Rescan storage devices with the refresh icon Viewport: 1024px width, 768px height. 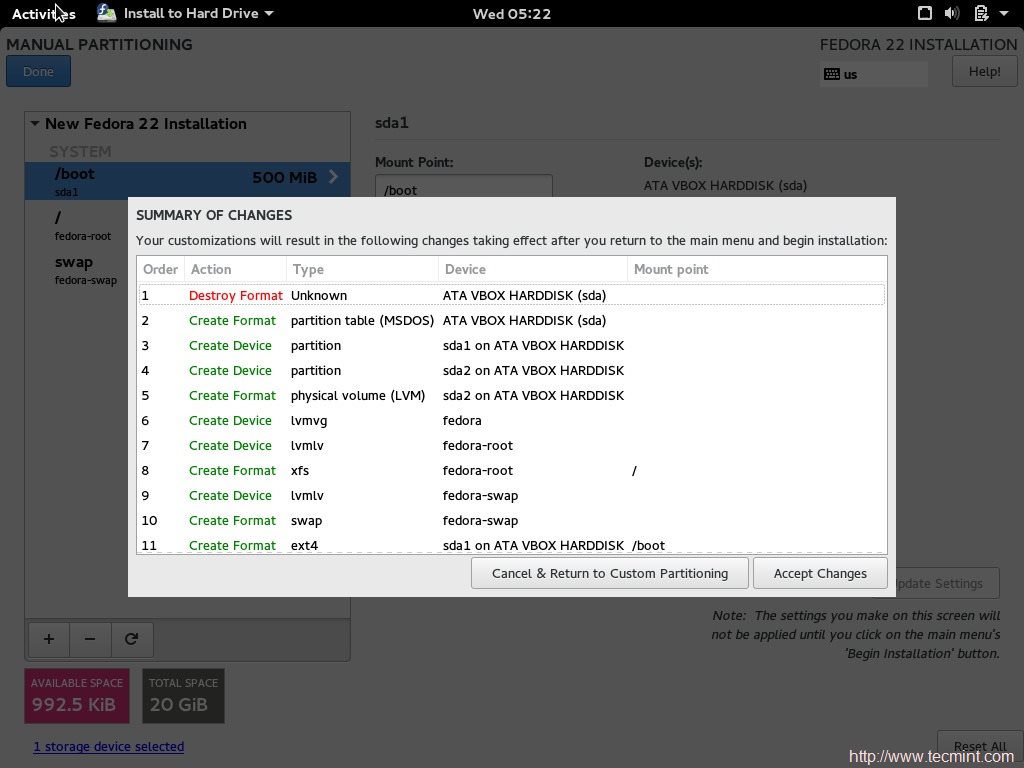tap(132, 639)
